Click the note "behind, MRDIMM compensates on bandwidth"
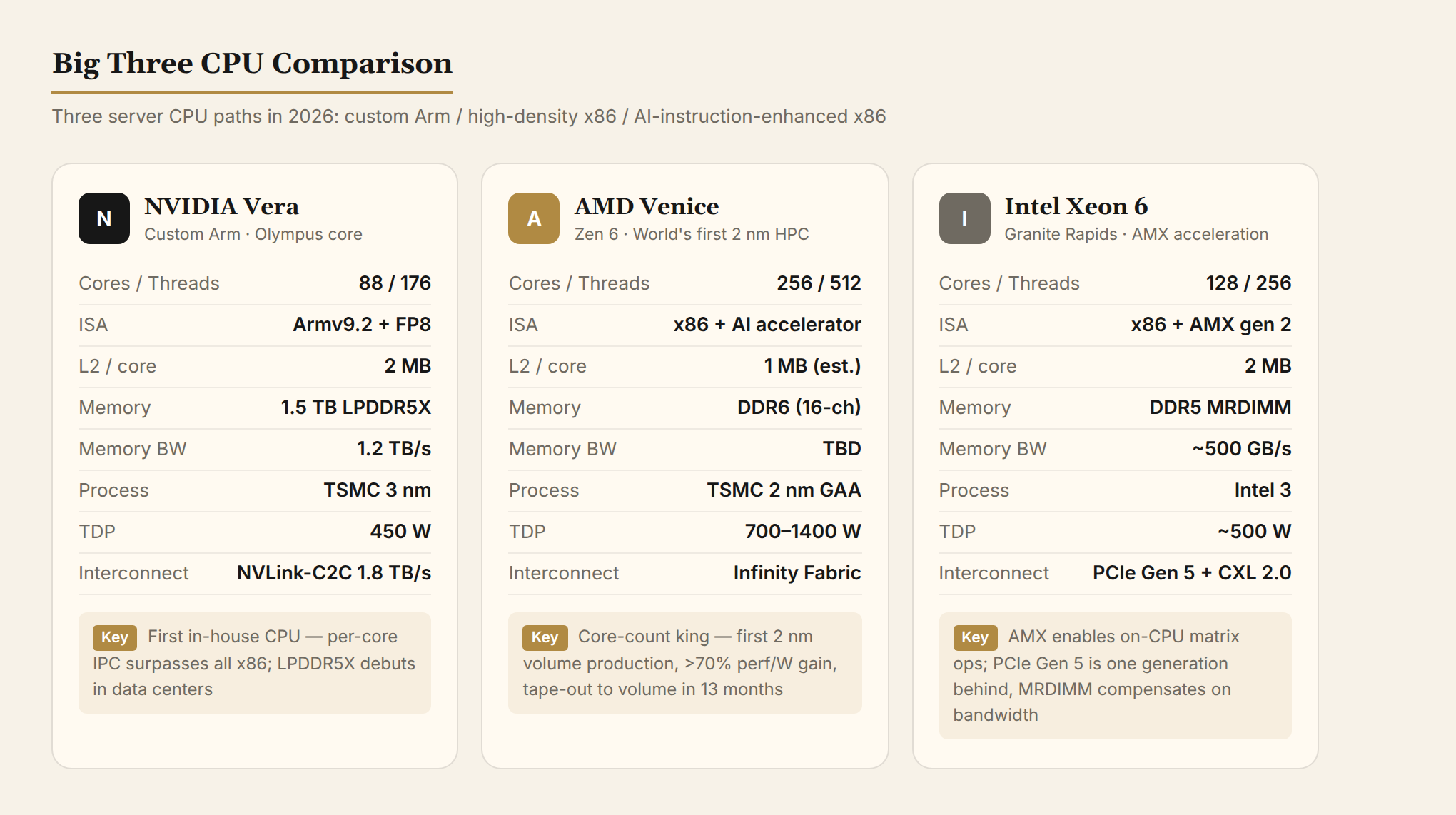The height and width of the screenshot is (815, 1456). [1092, 702]
